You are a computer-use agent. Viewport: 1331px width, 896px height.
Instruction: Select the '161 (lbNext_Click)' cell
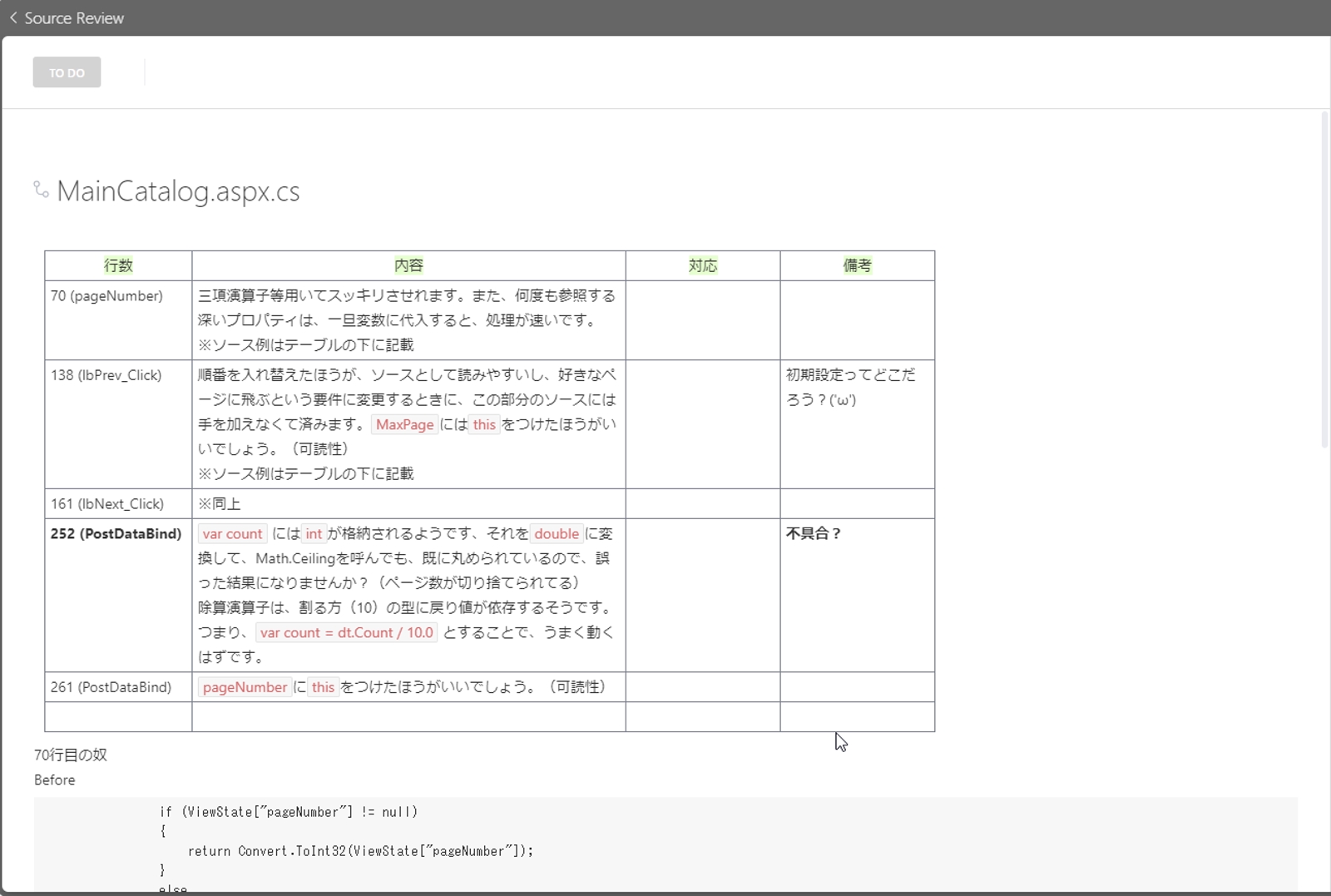pos(118,503)
